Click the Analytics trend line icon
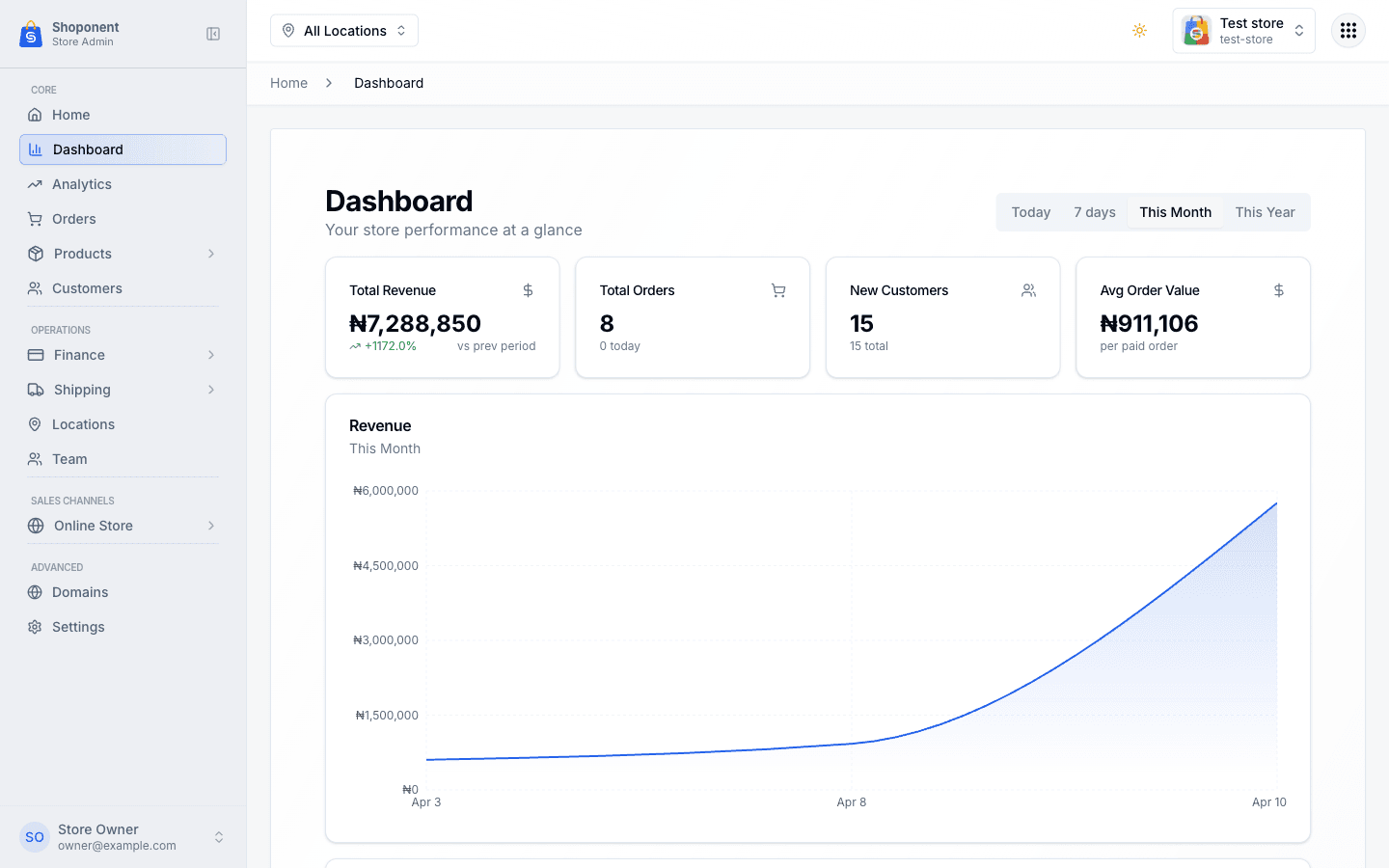1389x868 pixels. tap(35, 184)
